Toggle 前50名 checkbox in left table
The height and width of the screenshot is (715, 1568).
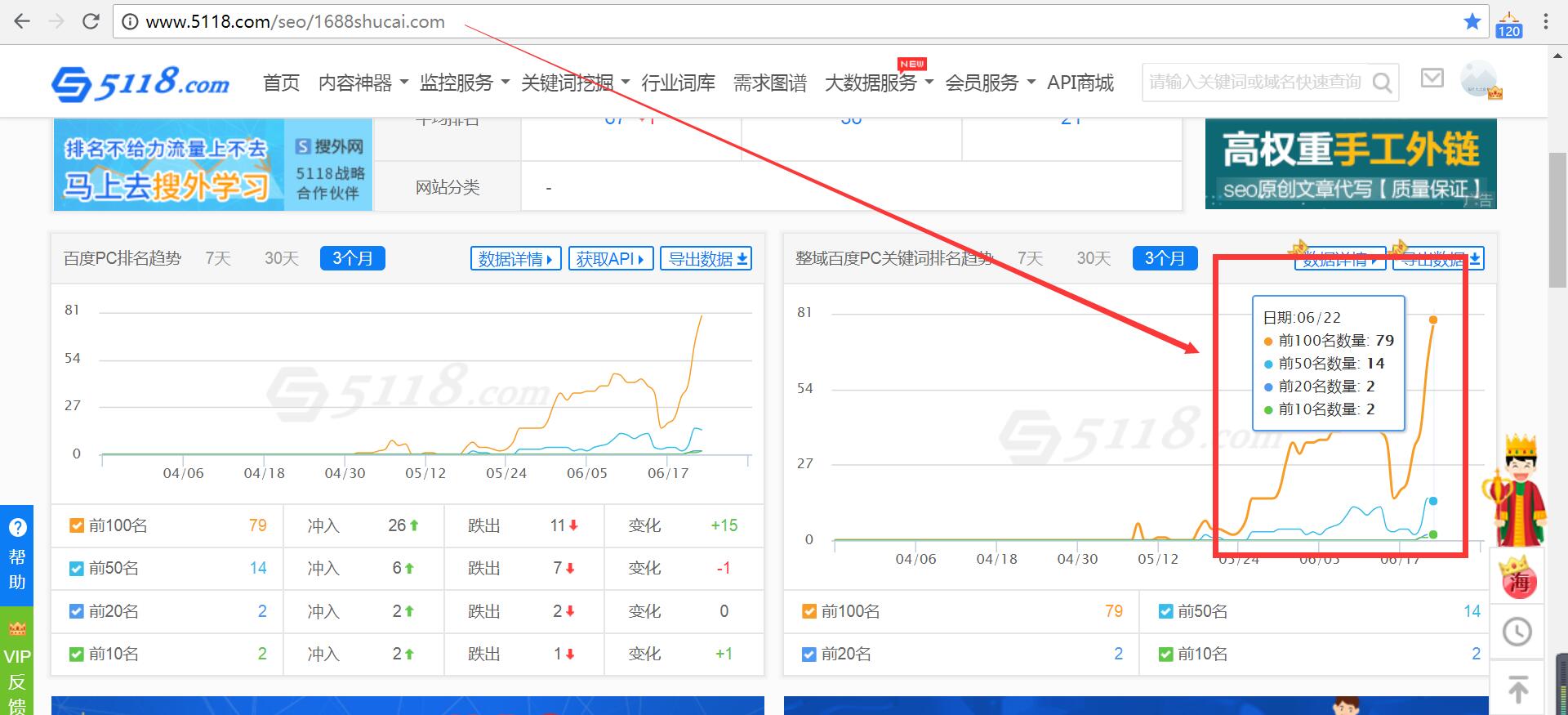point(77,569)
